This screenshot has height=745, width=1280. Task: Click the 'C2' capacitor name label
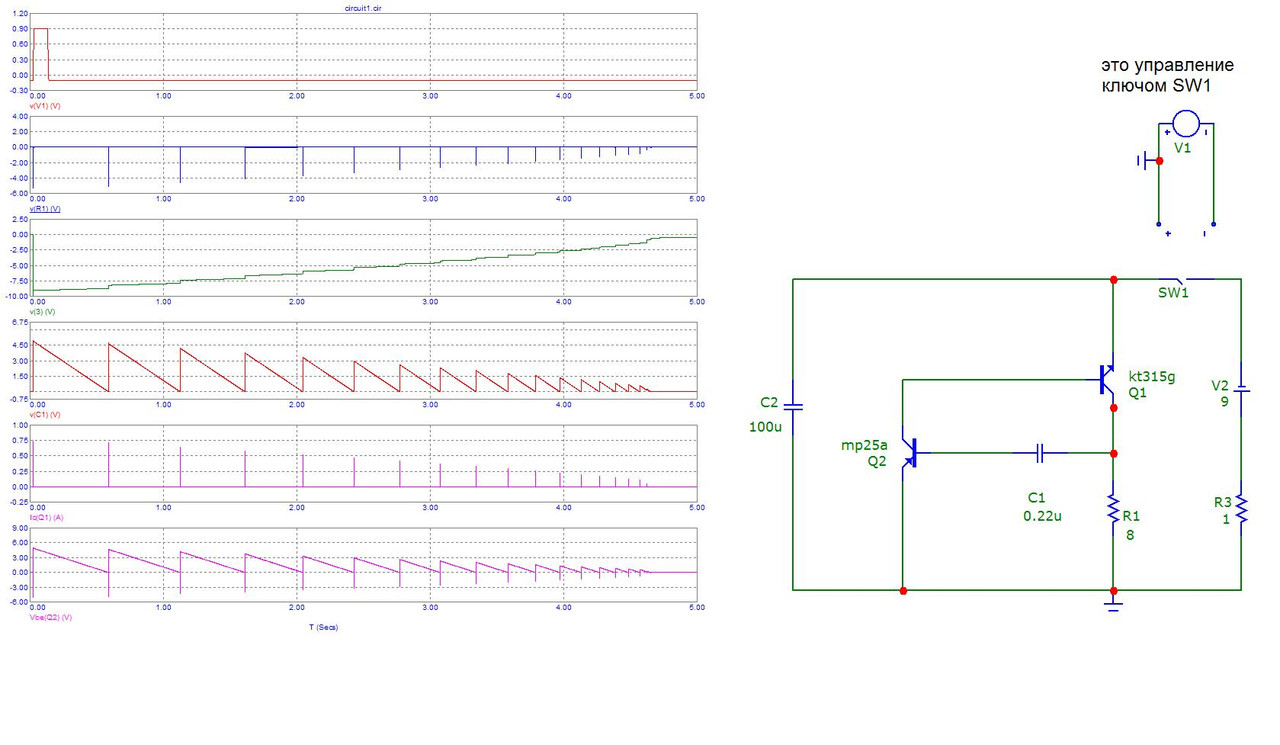768,403
